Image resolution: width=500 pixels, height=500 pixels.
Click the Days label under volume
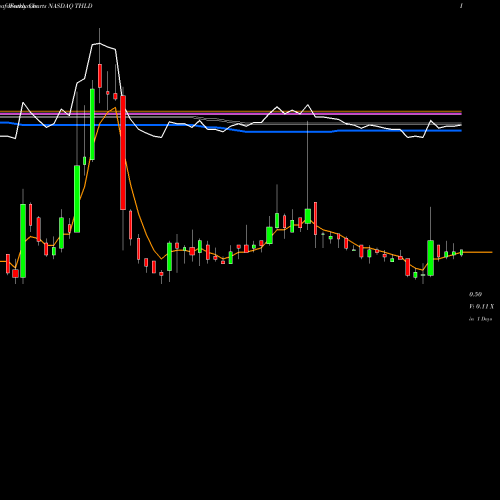click(x=481, y=319)
